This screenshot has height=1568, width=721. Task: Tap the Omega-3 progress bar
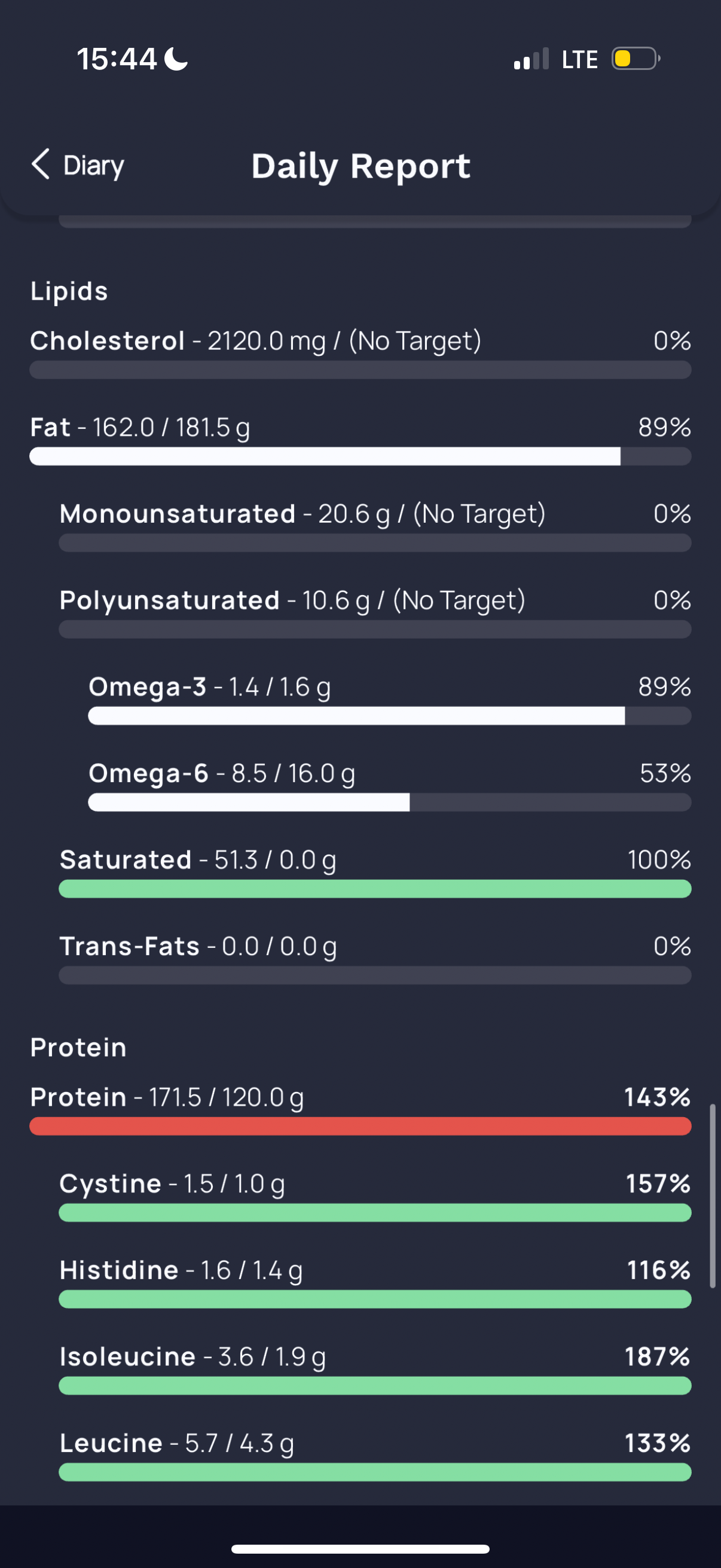point(389,716)
